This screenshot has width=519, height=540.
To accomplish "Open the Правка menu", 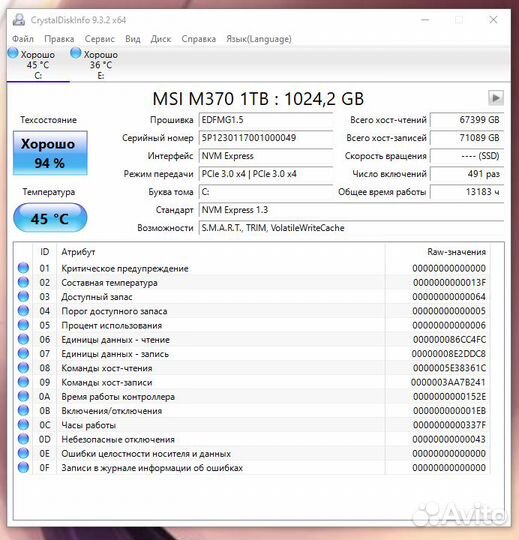I will [x=59, y=39].
